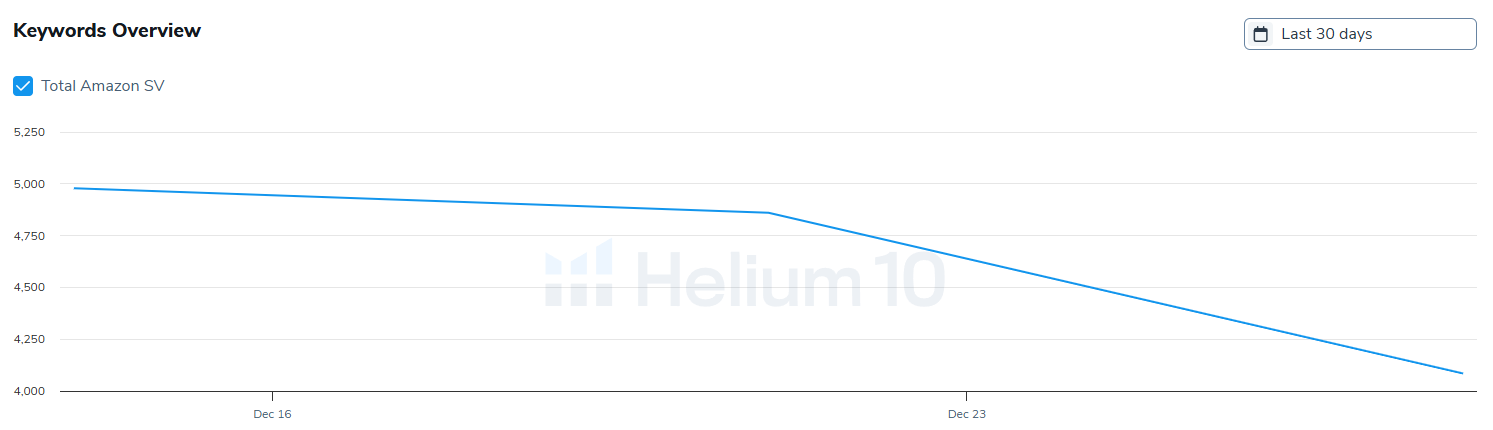
Task: Click the leftmost starting point of the line
Action: [75, 188]
